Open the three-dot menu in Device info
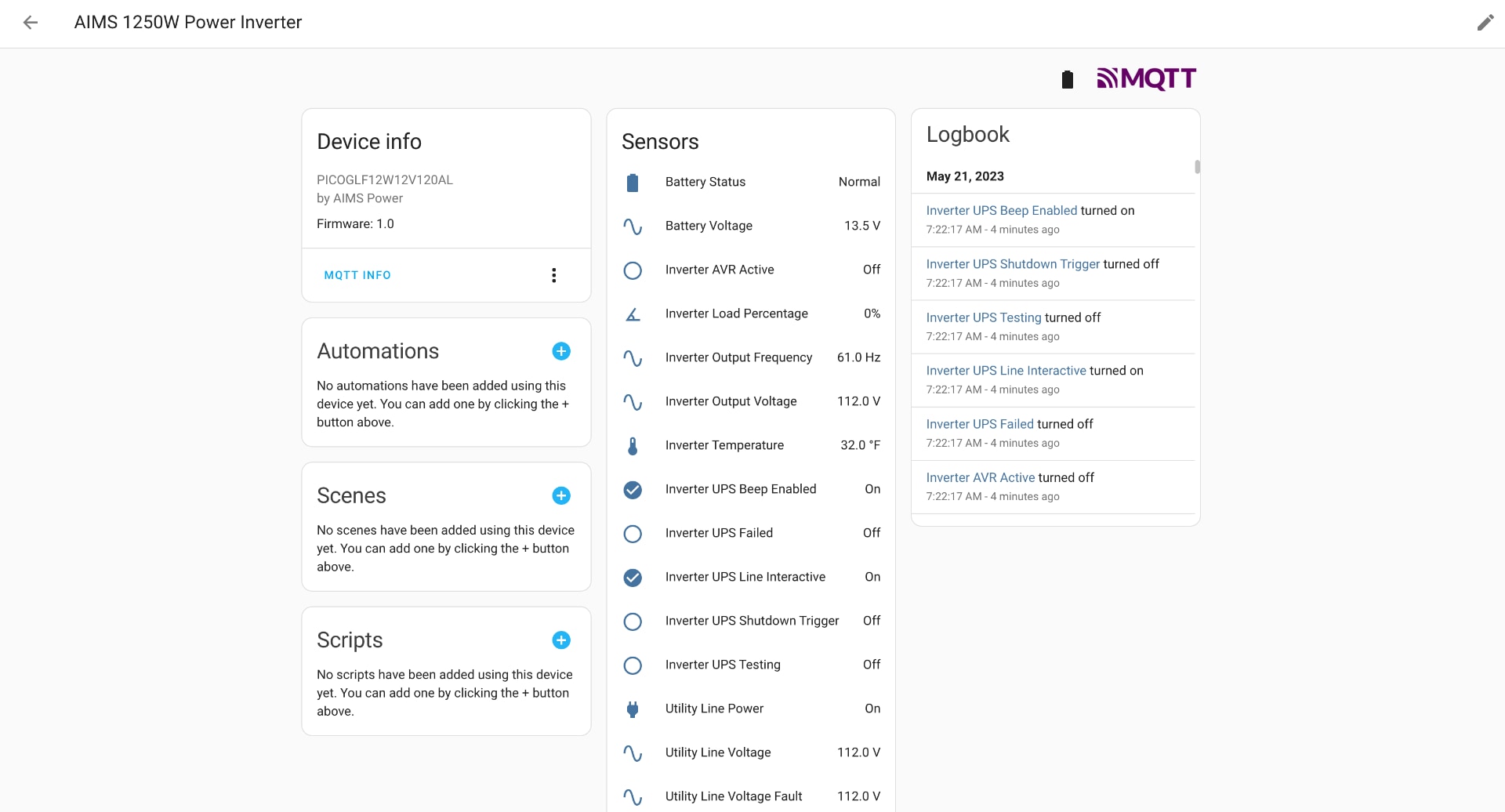1505x812 pixels. pyautogui.click(x=554, y=275)
